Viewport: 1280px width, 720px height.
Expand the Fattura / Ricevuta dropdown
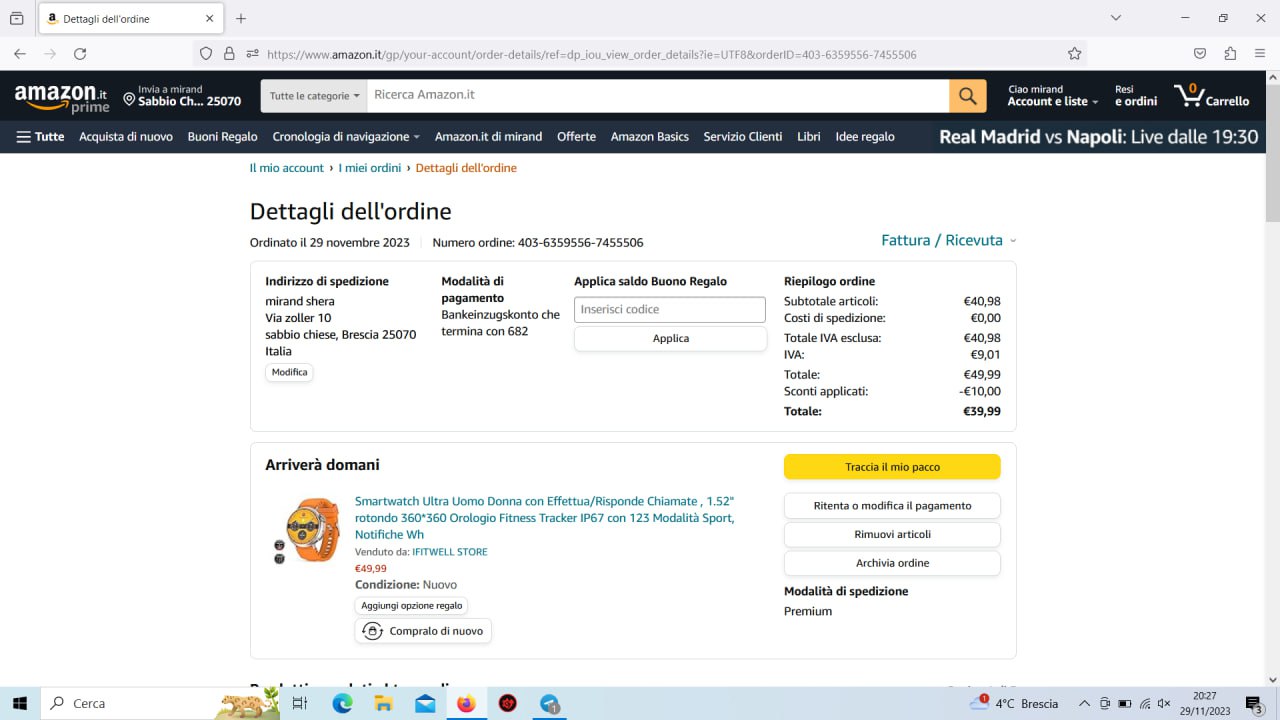948,240
